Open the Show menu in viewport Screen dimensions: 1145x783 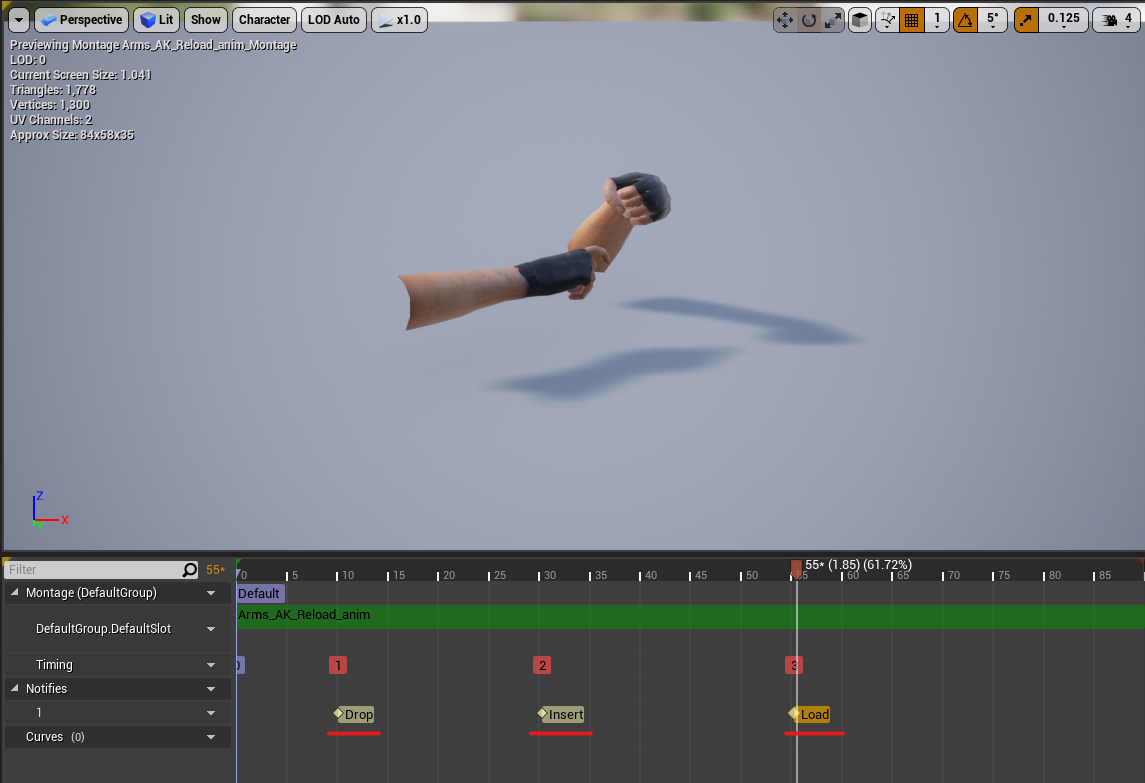coord(206,20)
